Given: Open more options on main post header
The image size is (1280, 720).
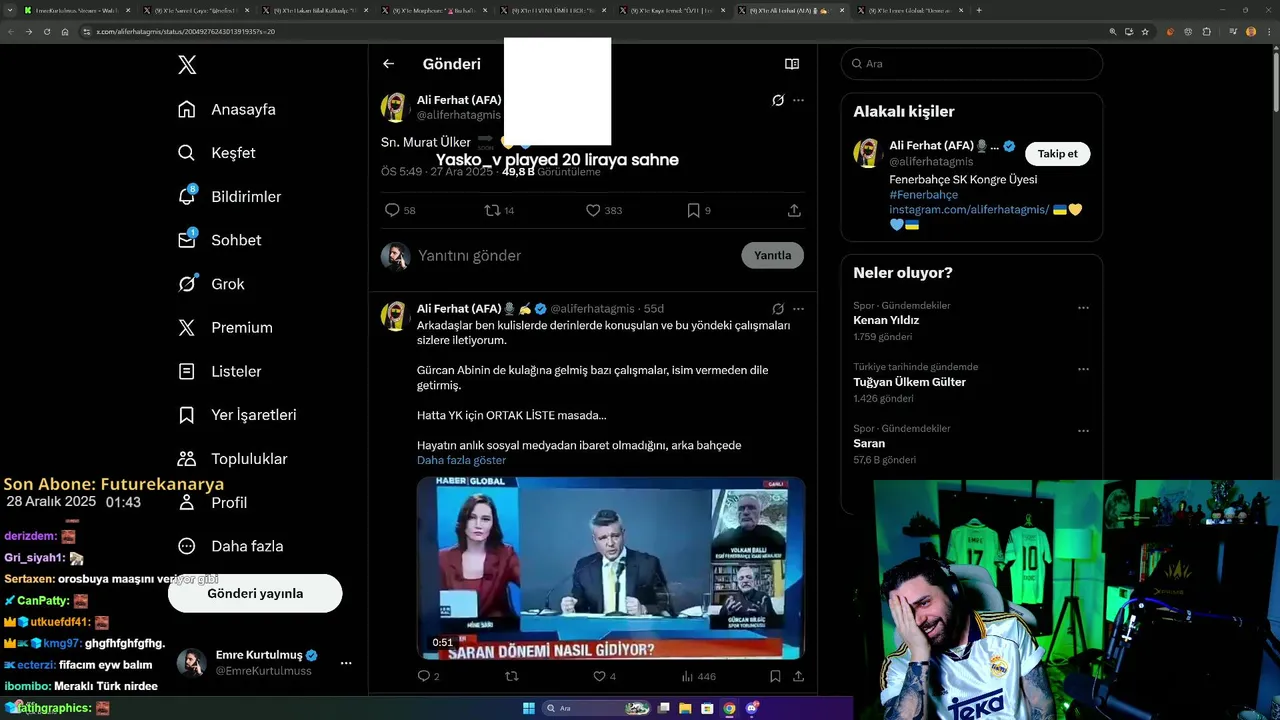Looking at the screenshot, I should (x=798, y=100).
